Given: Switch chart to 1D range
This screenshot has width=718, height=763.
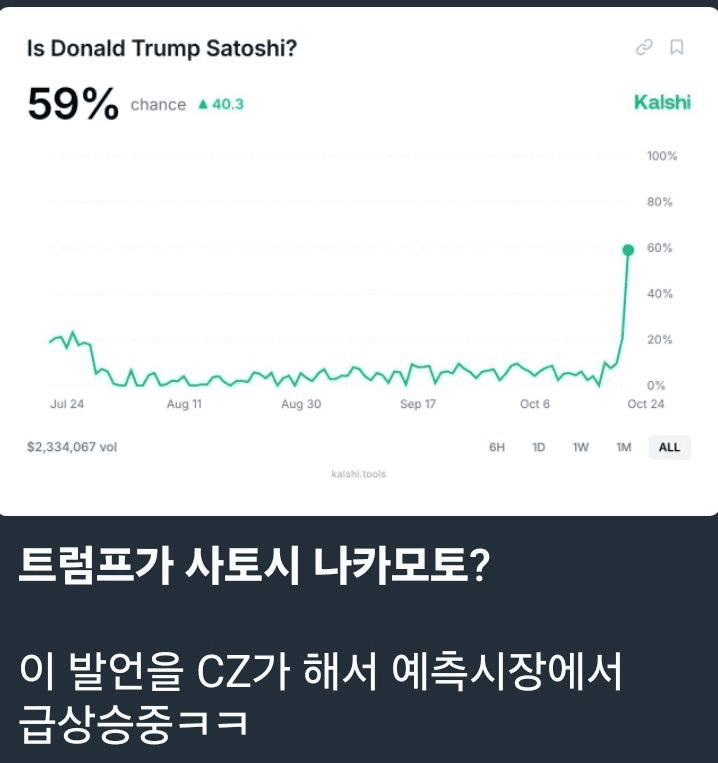Looking at the screenshot, I should [538, 447].
